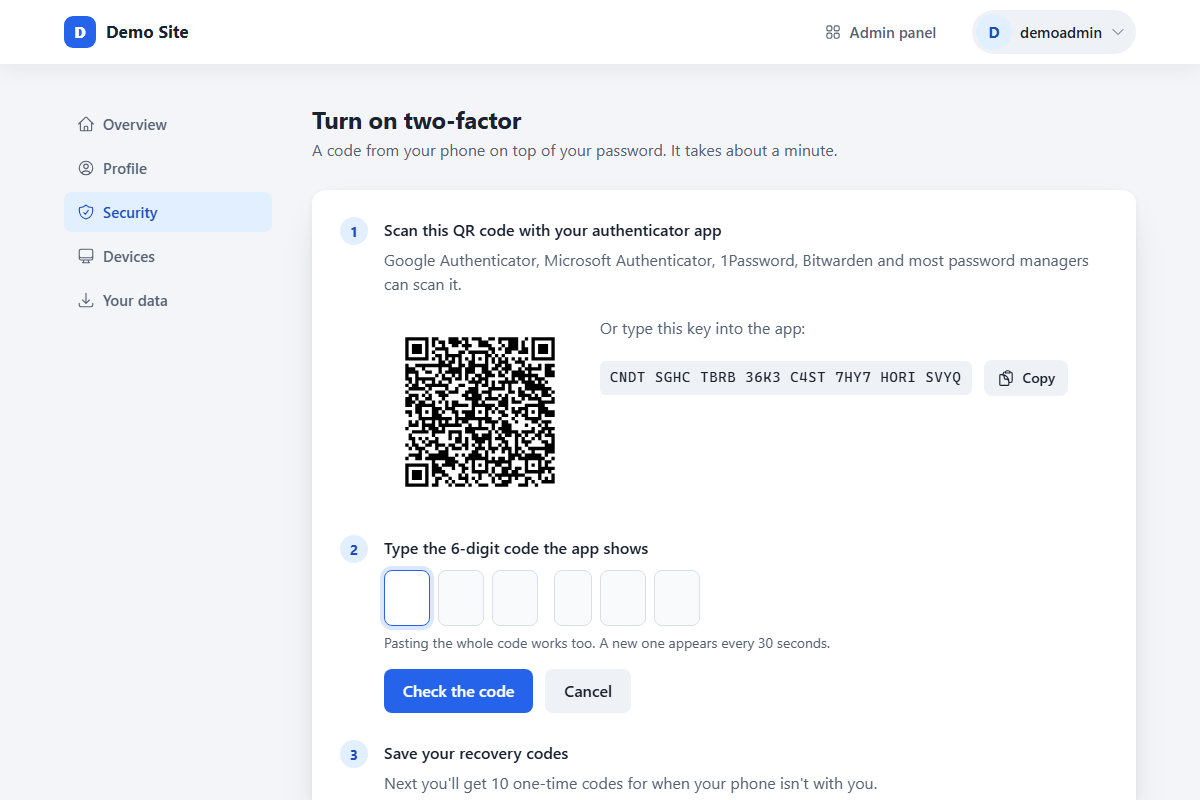
Task: Click 'Scan this QR code' step title
Action: (x=553, y=231)
